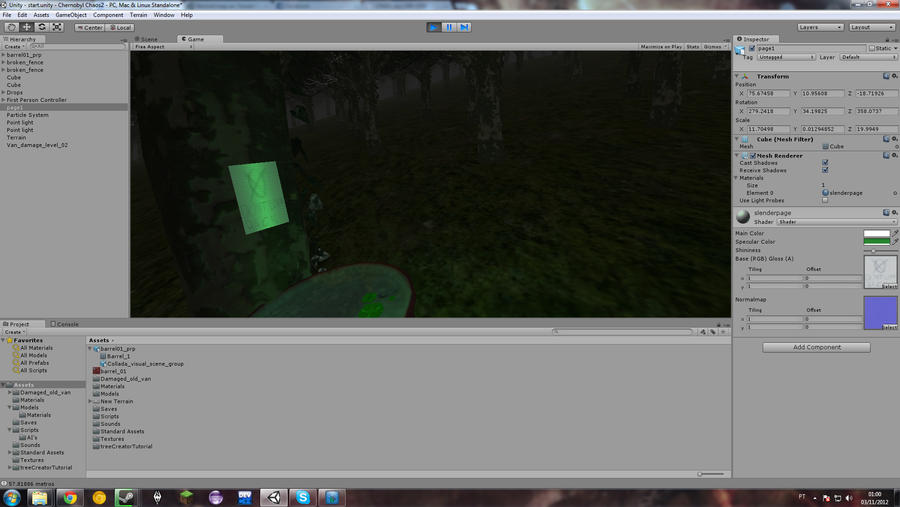Click Scale Y input field
Viewport: 900px width, 507px height.
coord(823,129)
